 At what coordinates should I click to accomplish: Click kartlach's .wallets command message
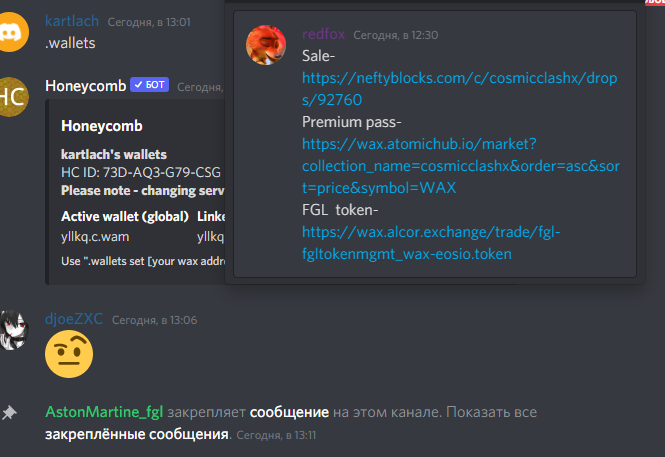tap(70, 43)
